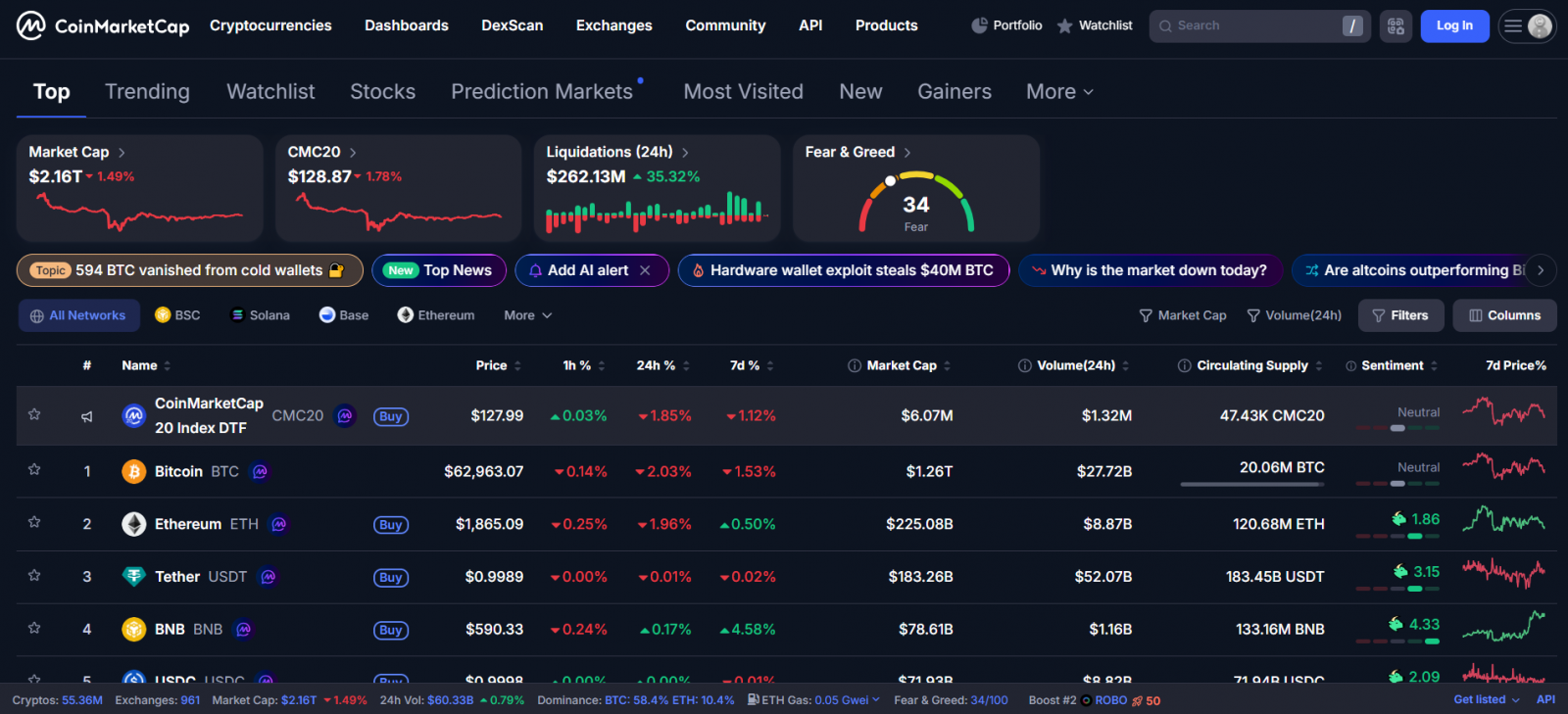Switch to the Most Visited tab
This screenshot has width=1568, height=714.
coord(744,92)
